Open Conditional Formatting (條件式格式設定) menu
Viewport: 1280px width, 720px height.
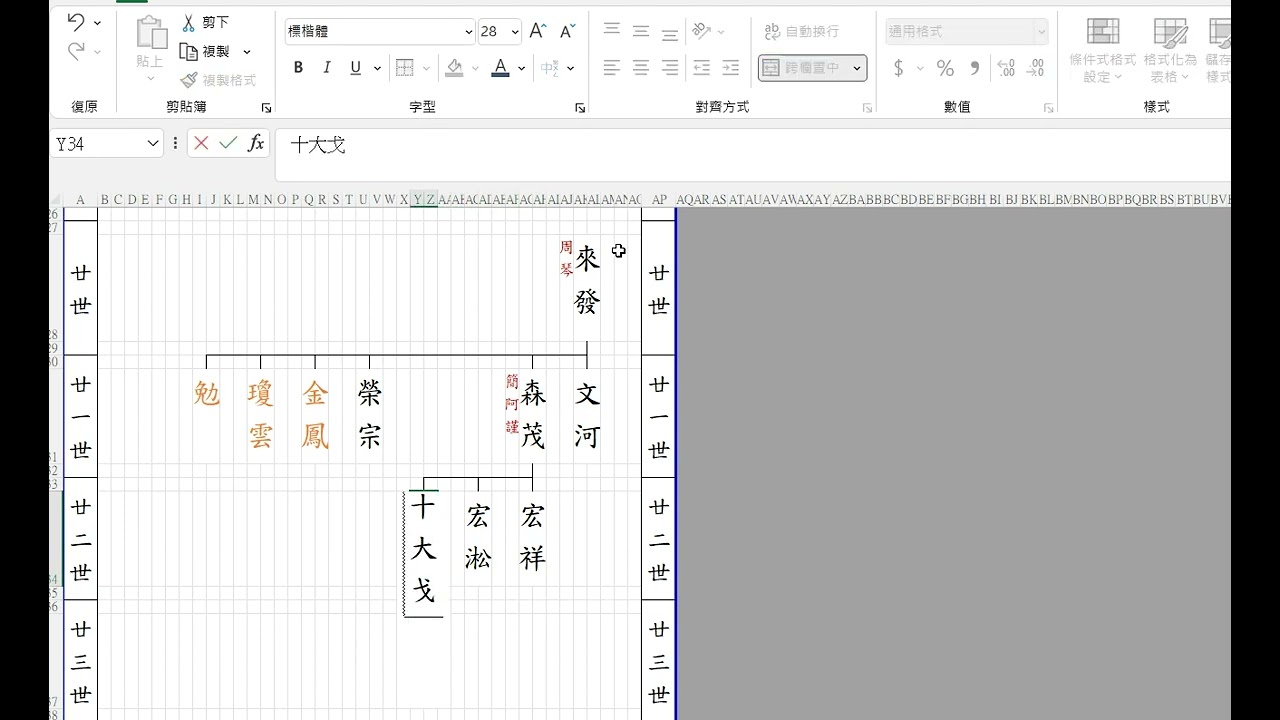[1103, 50]
